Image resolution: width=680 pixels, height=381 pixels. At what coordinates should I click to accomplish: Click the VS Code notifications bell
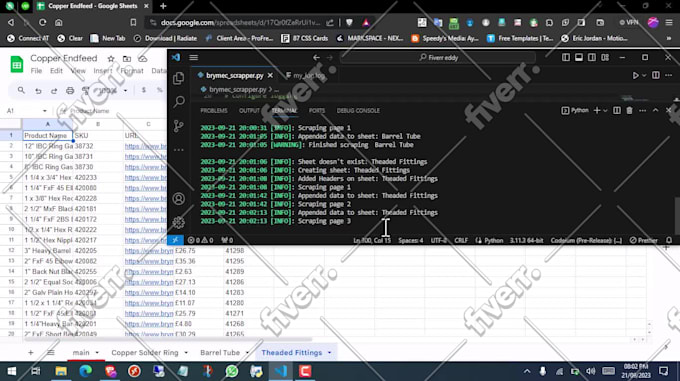[669, 240]
